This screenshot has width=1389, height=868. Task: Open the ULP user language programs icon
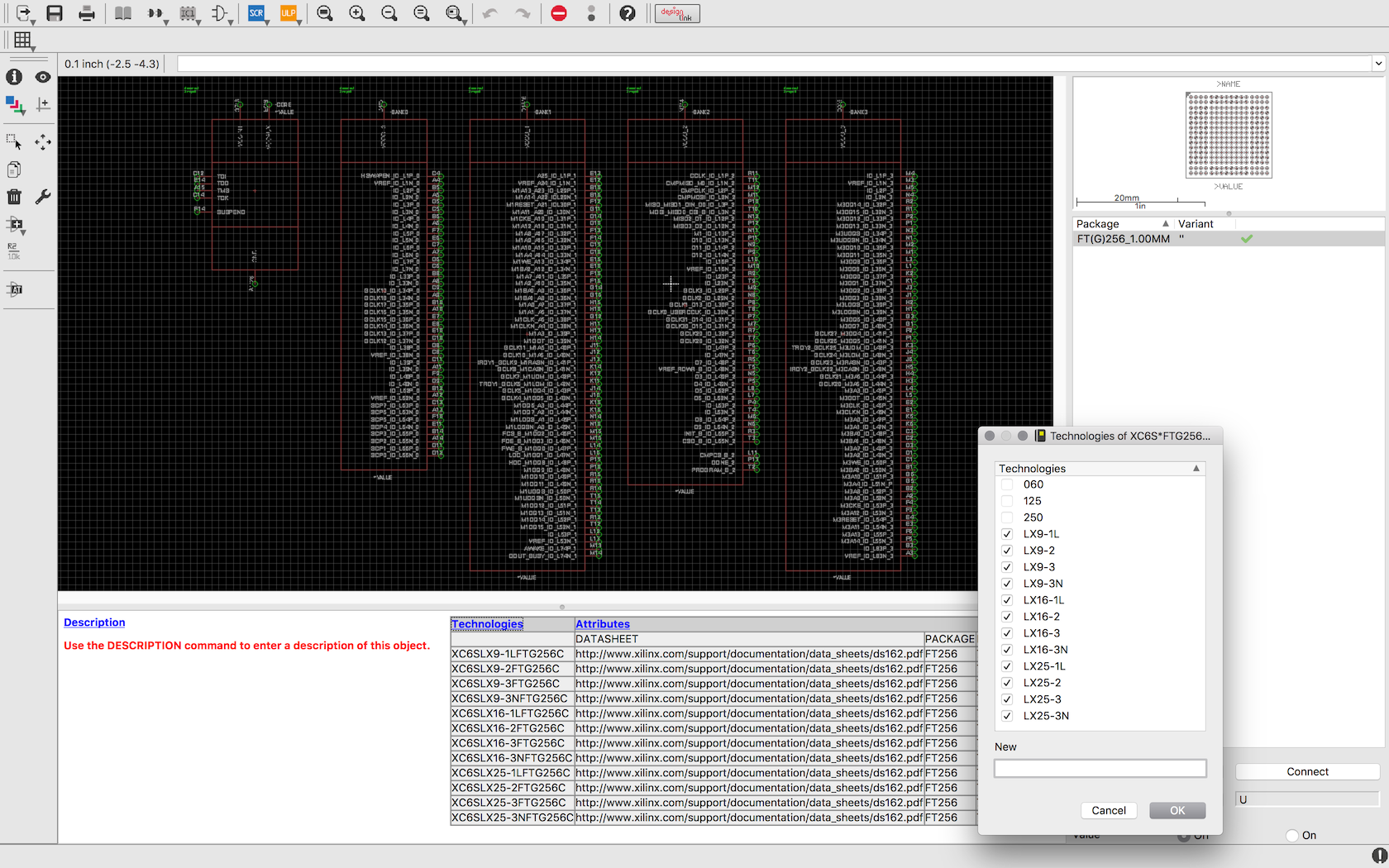pyautogui.click(x=288, y=13)
